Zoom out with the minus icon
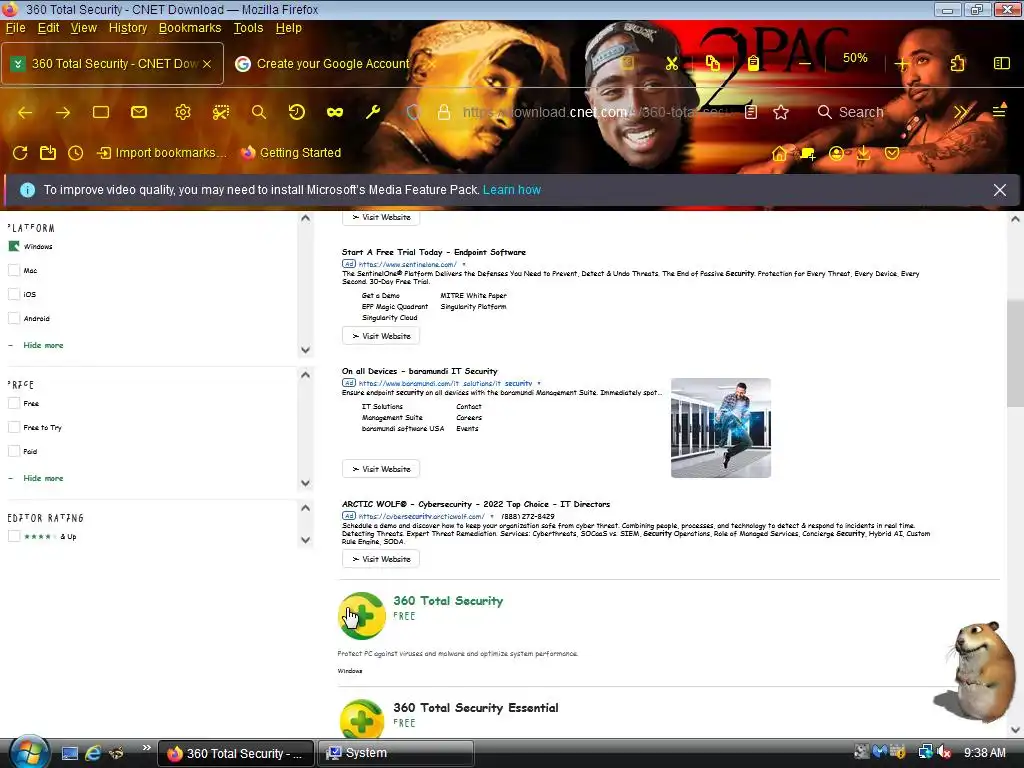 (805, 63)
